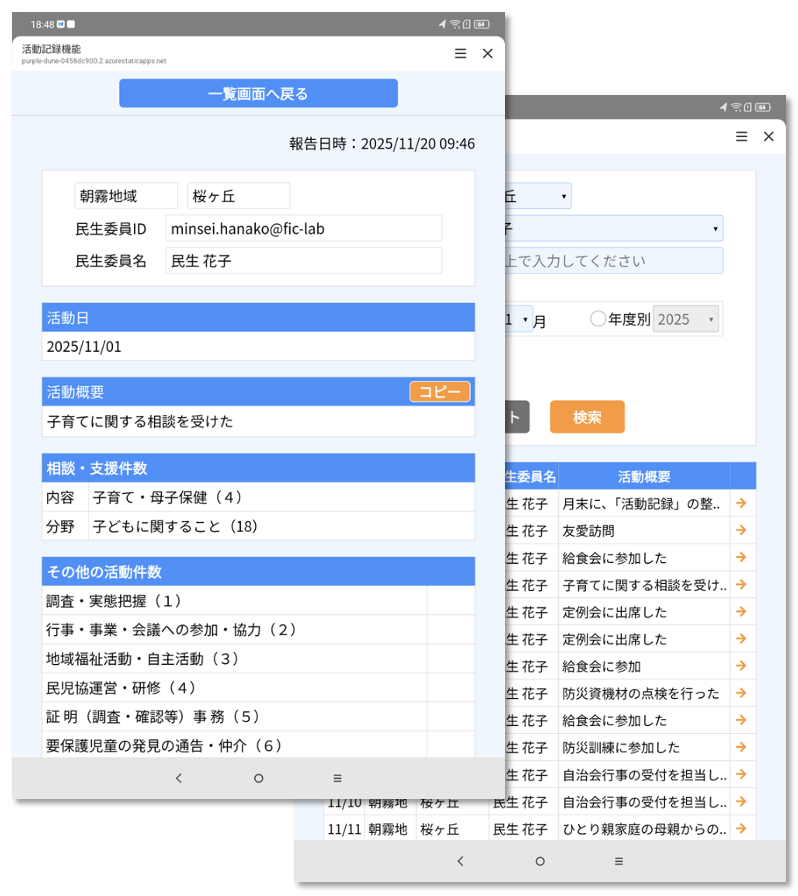Image resolution: width=798 pixels, height=896 pixels.
Task: Tap Android home circle in front window
Action: (258, 778)
